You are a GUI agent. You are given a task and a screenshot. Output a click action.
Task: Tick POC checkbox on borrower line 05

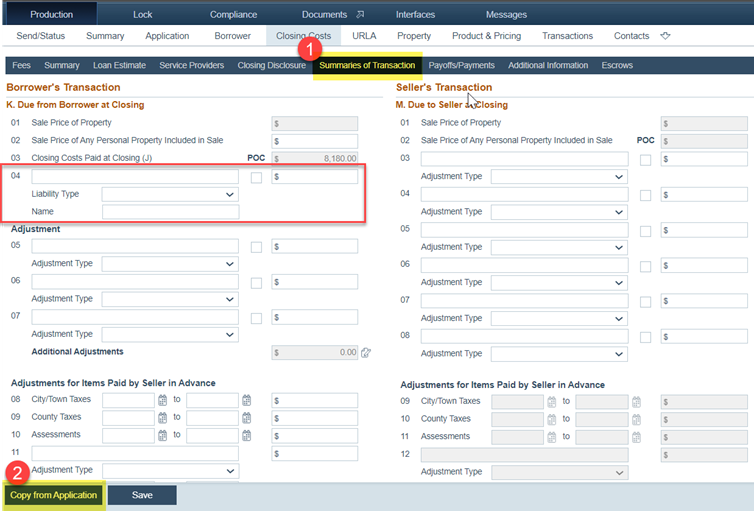257,247
